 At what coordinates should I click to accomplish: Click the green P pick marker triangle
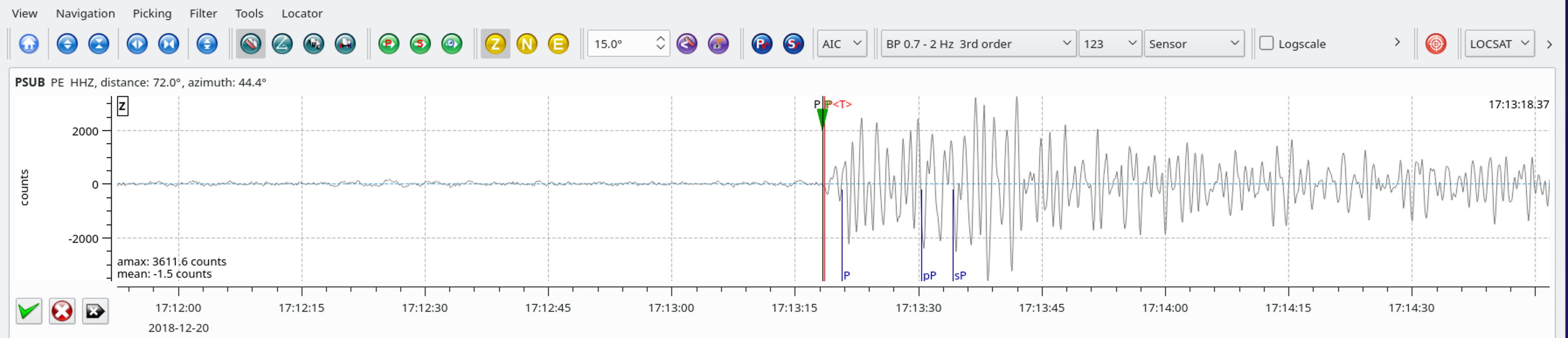pyautogui.click(x=822, y=119)
